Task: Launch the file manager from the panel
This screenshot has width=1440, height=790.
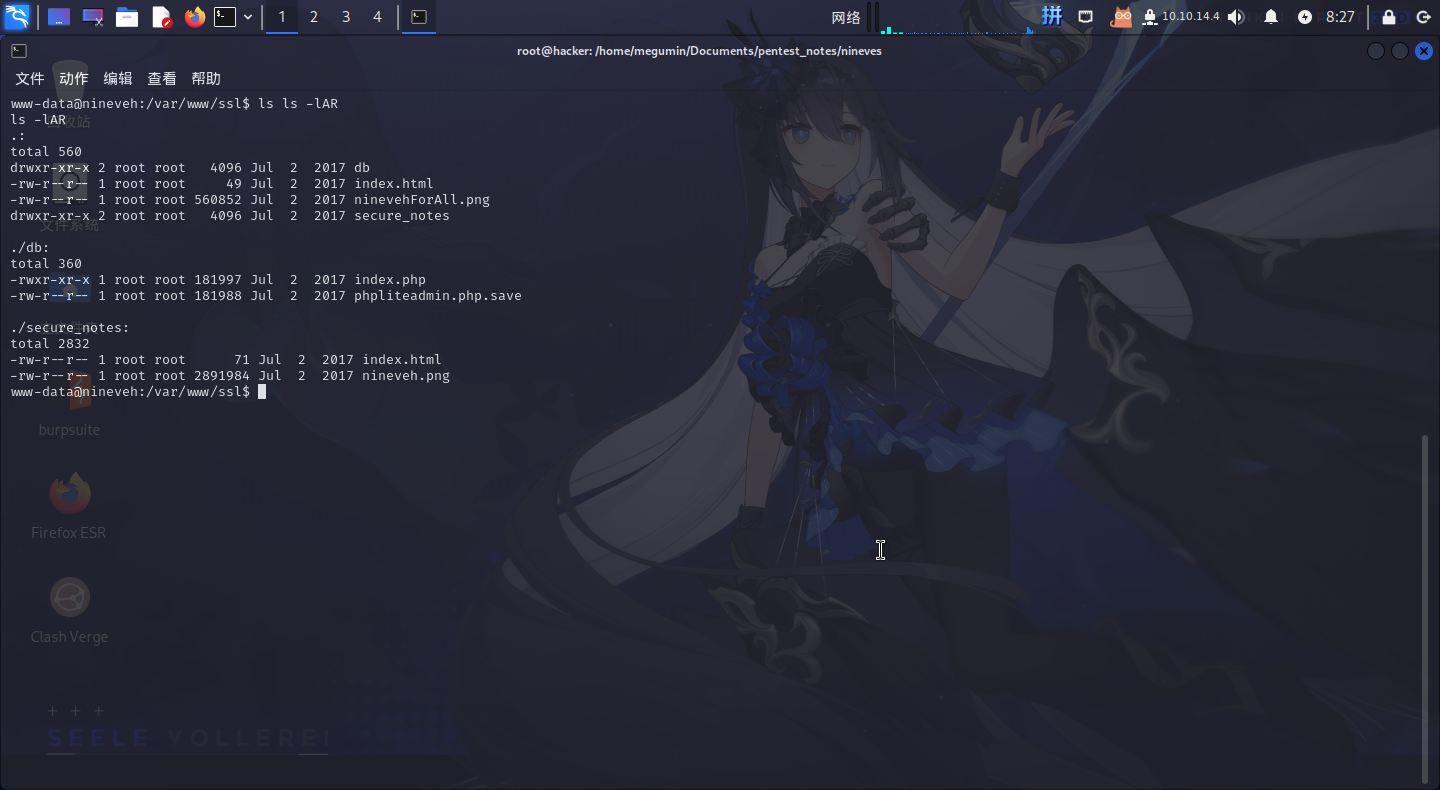Action: click(127, 17)
